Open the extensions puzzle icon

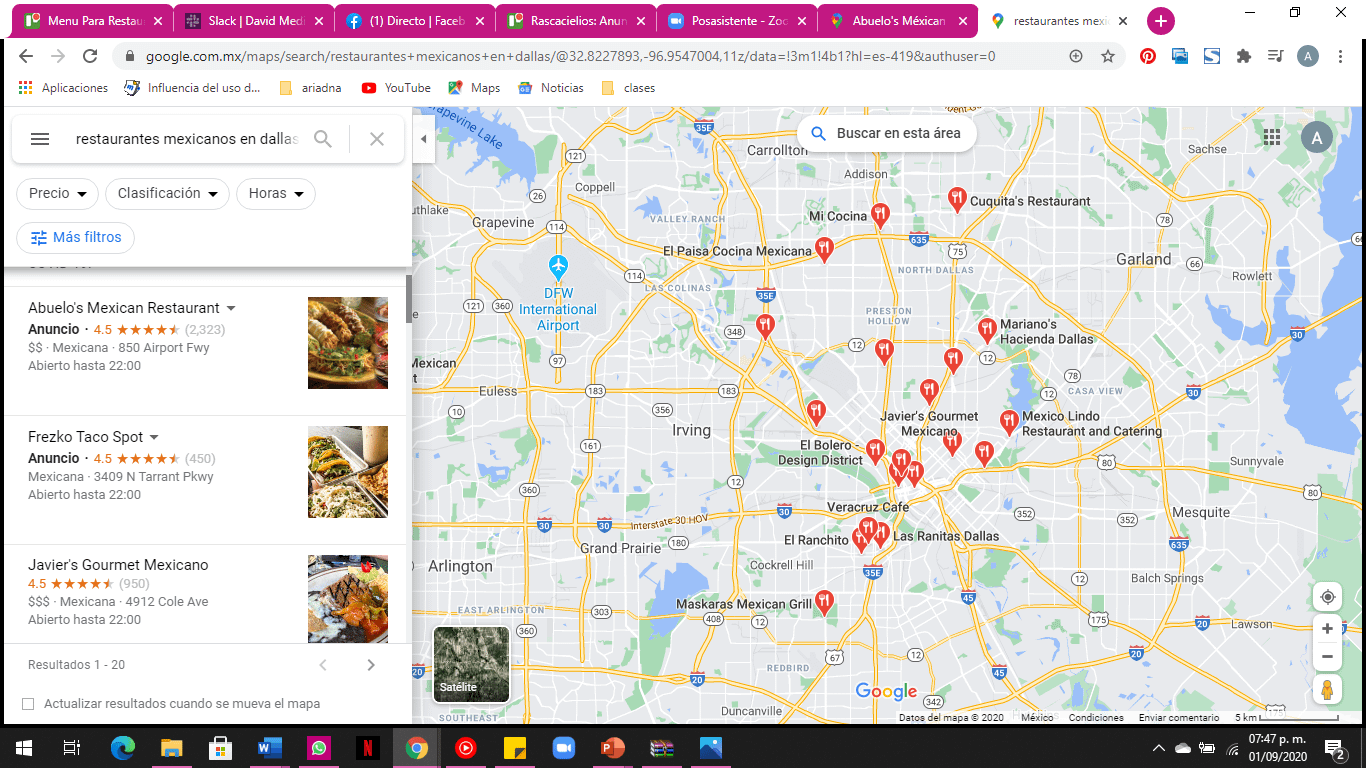1244,57
